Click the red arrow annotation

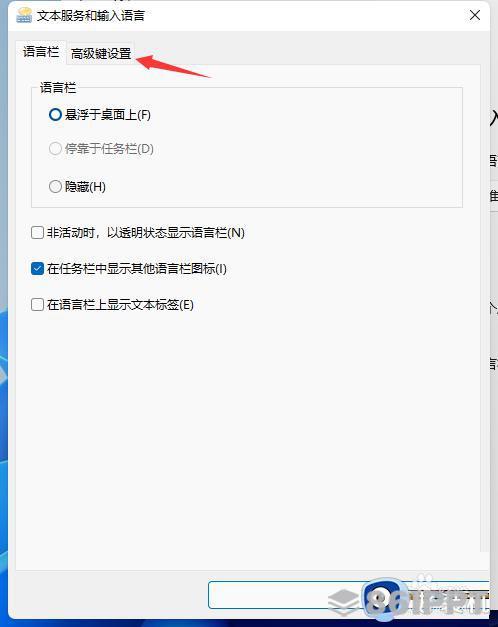(173, 66)
